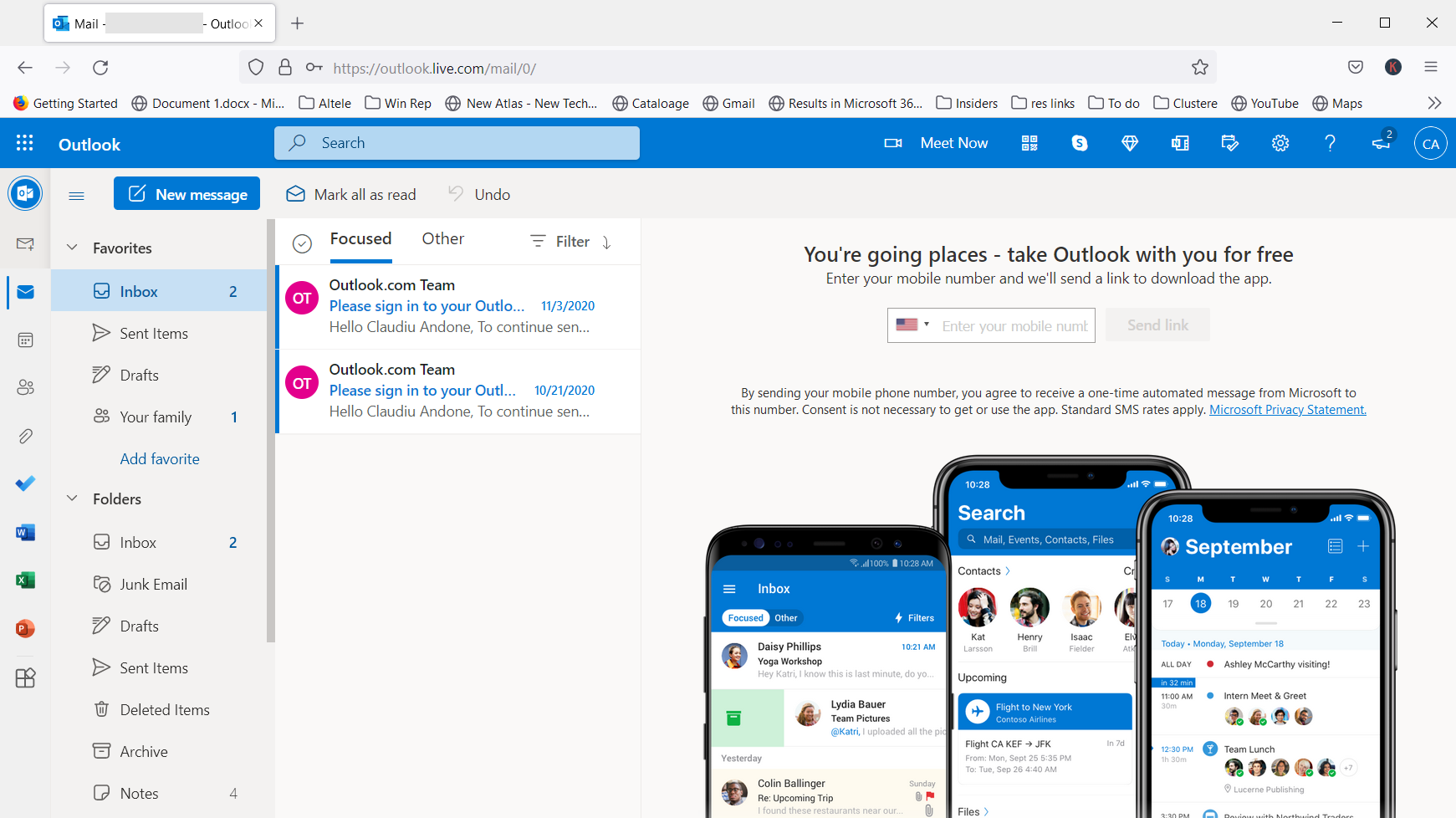1456x818 pixels.
Task: Show more bookmarks chevron
Action: (x=1434, y=103)
